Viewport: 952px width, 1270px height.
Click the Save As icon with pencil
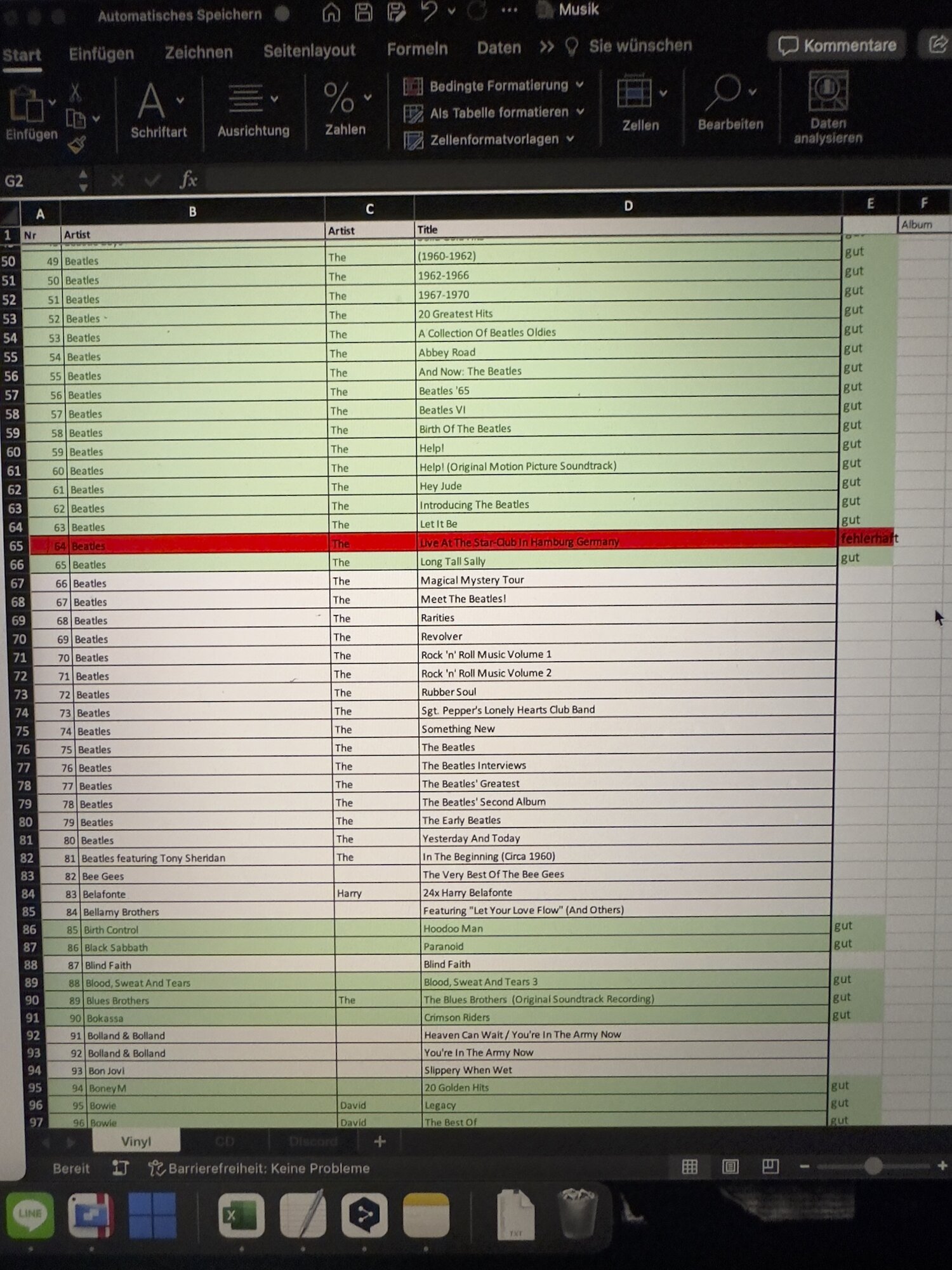397,11
